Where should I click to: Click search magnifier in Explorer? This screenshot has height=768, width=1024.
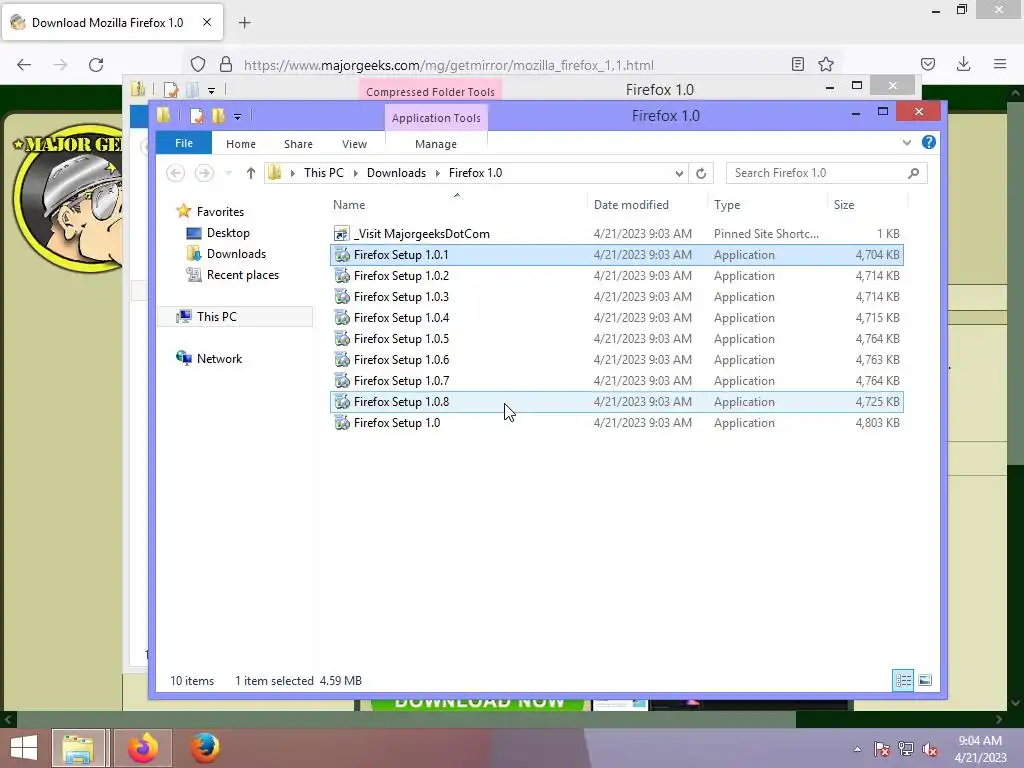click(914, 173)
